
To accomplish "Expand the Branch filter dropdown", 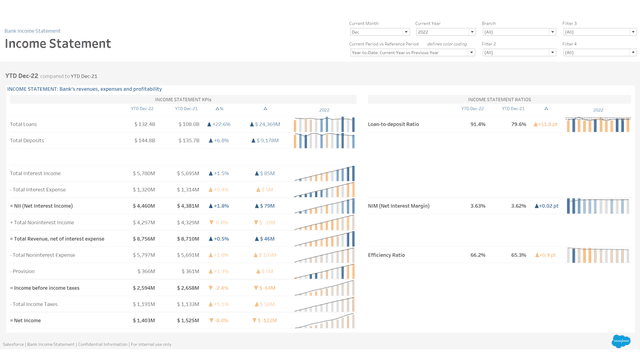I will pos(519,32).
